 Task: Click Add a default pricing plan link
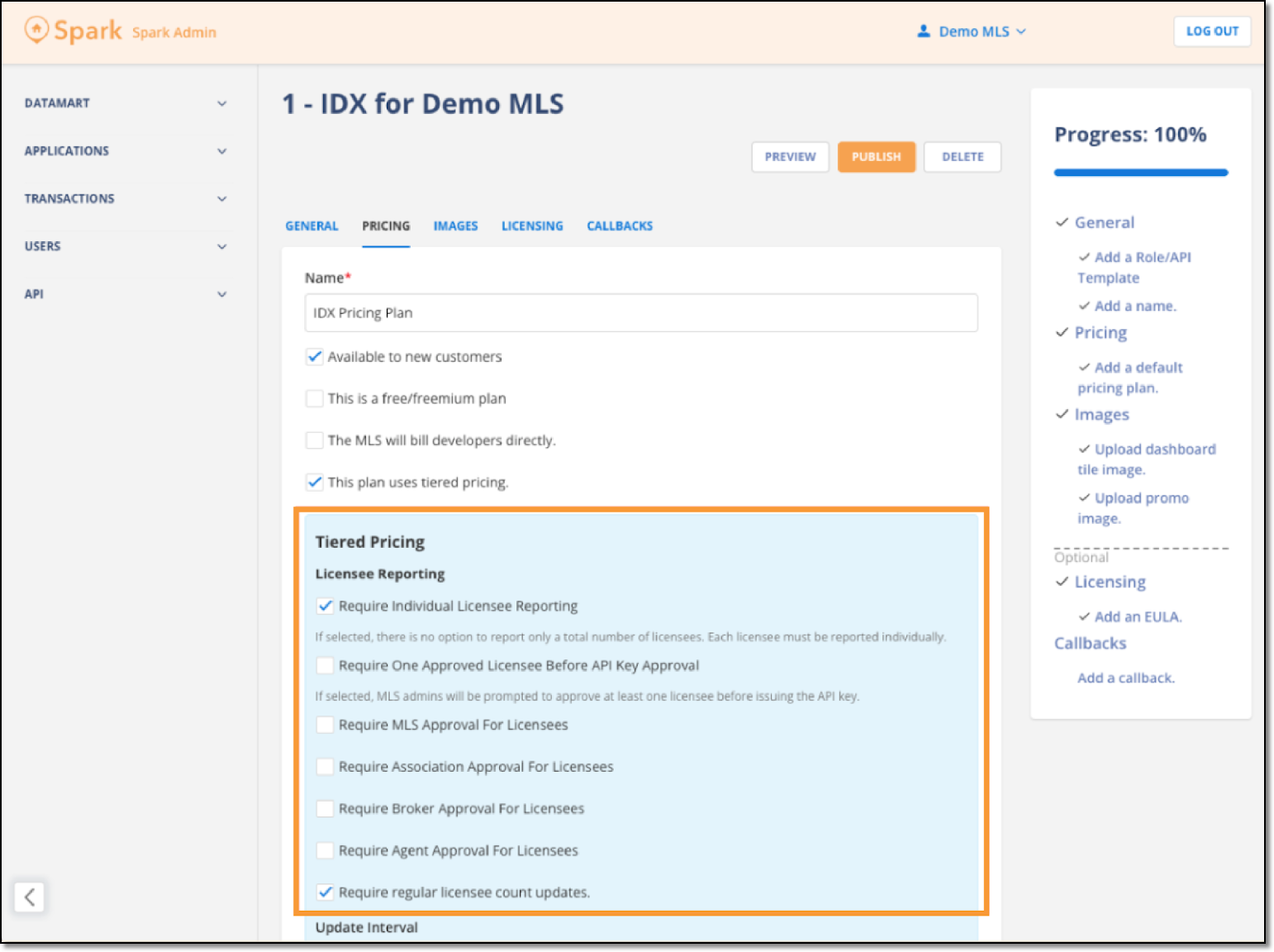pyautogui.click(x=1129, y=378)
